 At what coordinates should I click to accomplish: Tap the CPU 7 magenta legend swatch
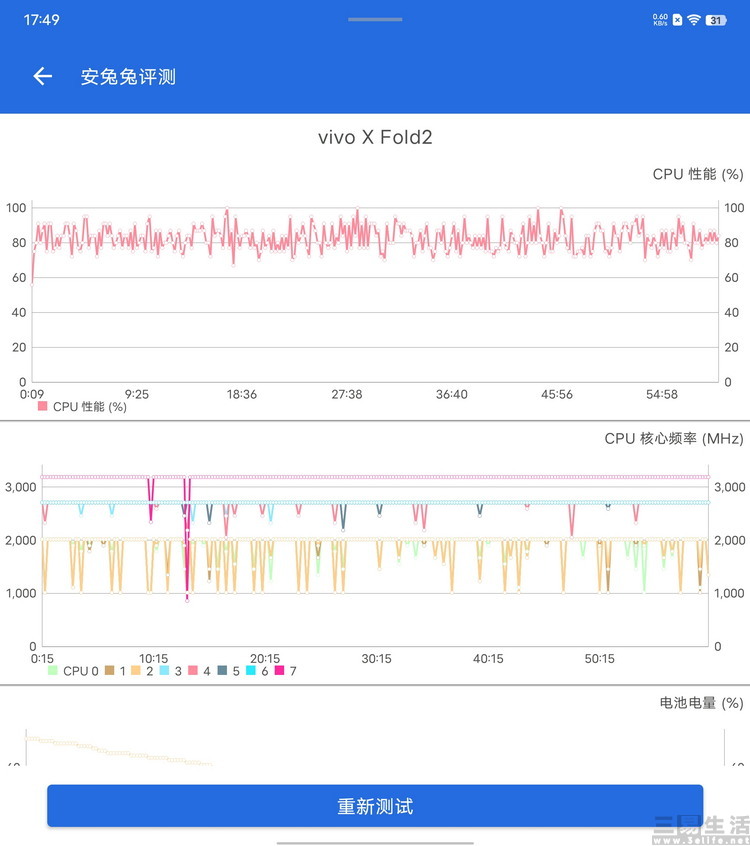pyautogui.click(x=279, y=670)
